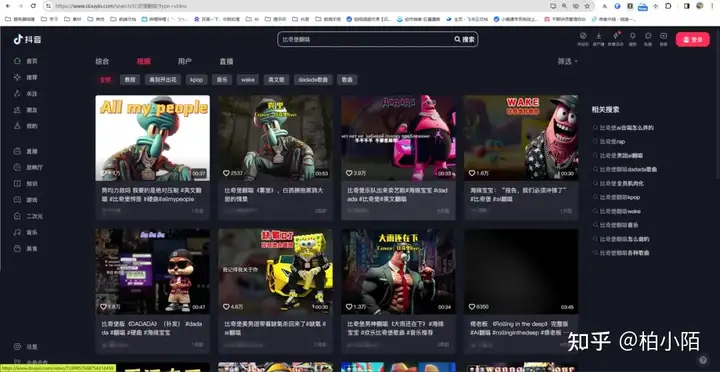
Task: Open 游戏 games in the sidebar
Action: tap(26, 200)
